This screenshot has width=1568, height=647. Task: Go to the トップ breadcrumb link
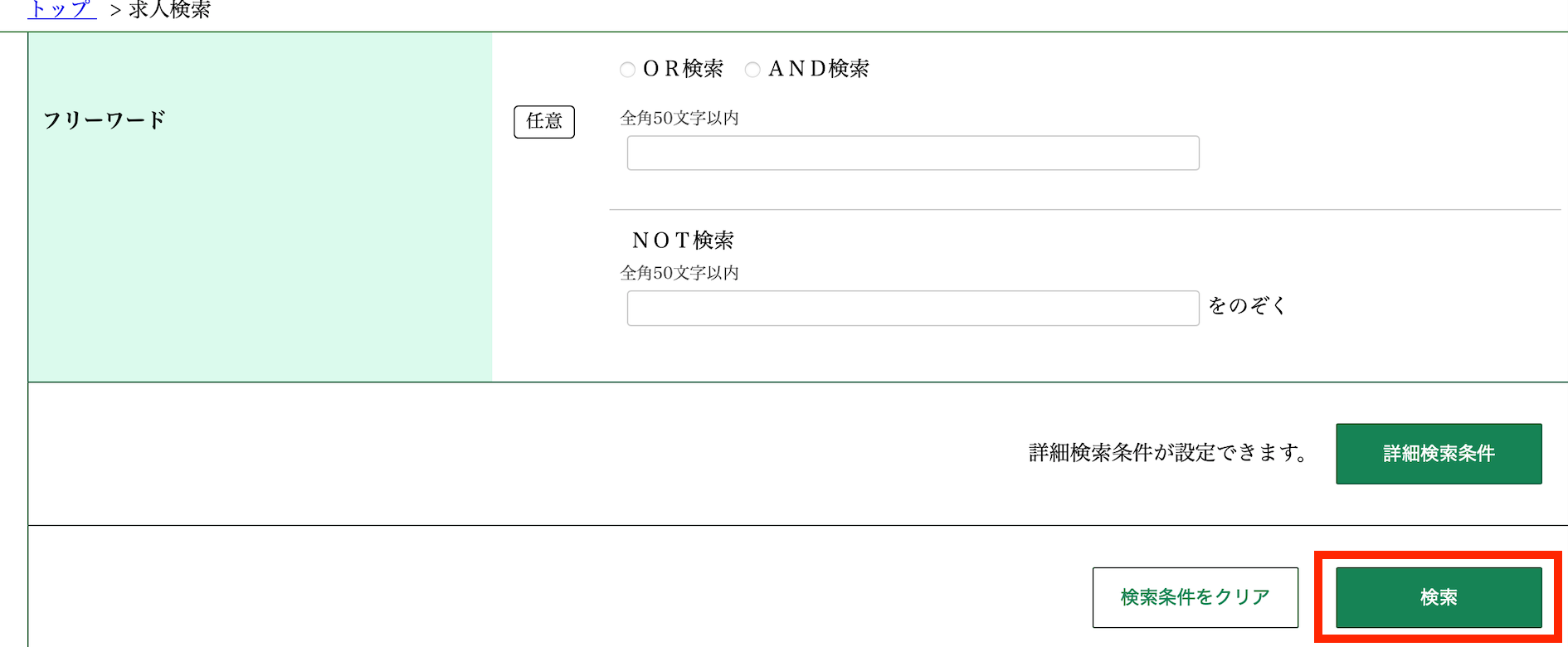coord(62,10)
